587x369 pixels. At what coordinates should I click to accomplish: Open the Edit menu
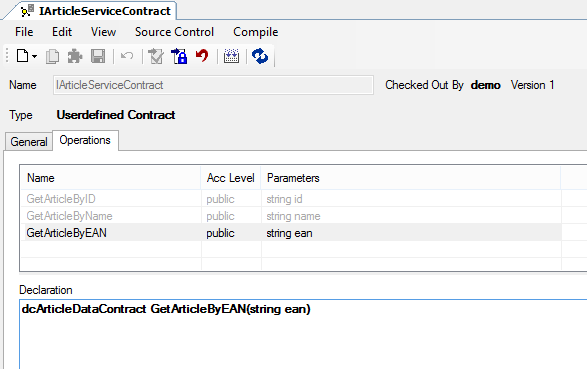62,32
